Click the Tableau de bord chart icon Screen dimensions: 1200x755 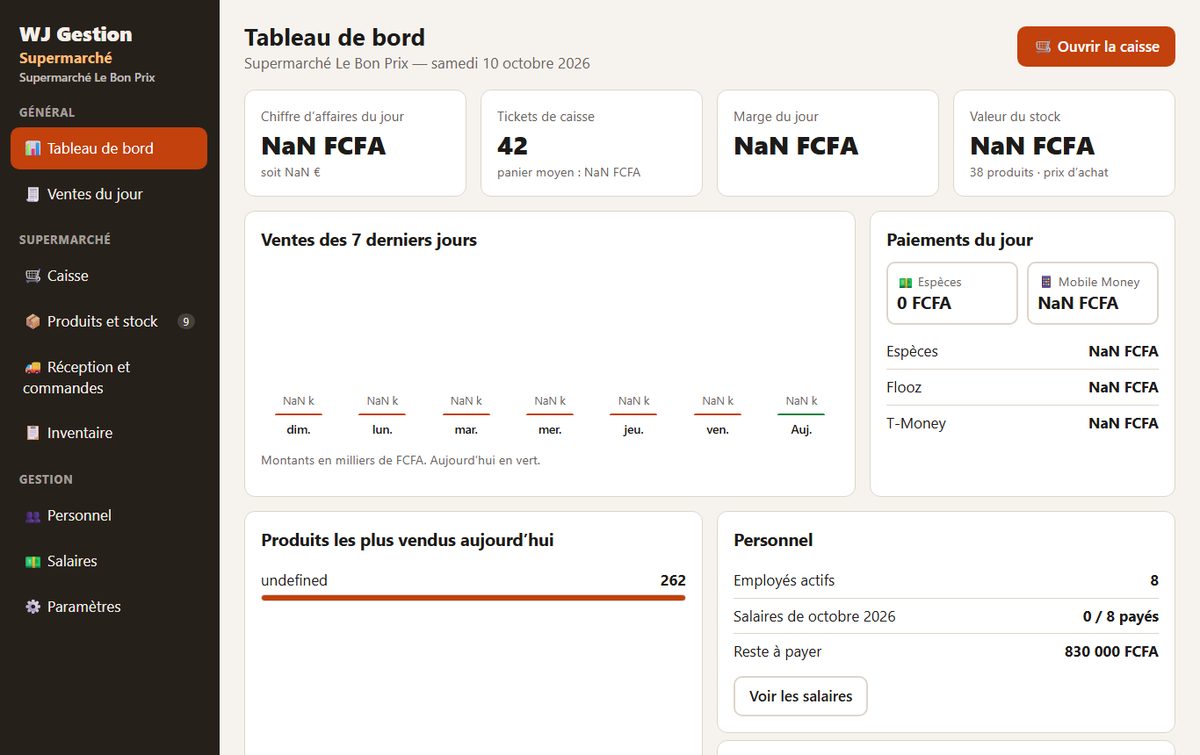(33, 148)
